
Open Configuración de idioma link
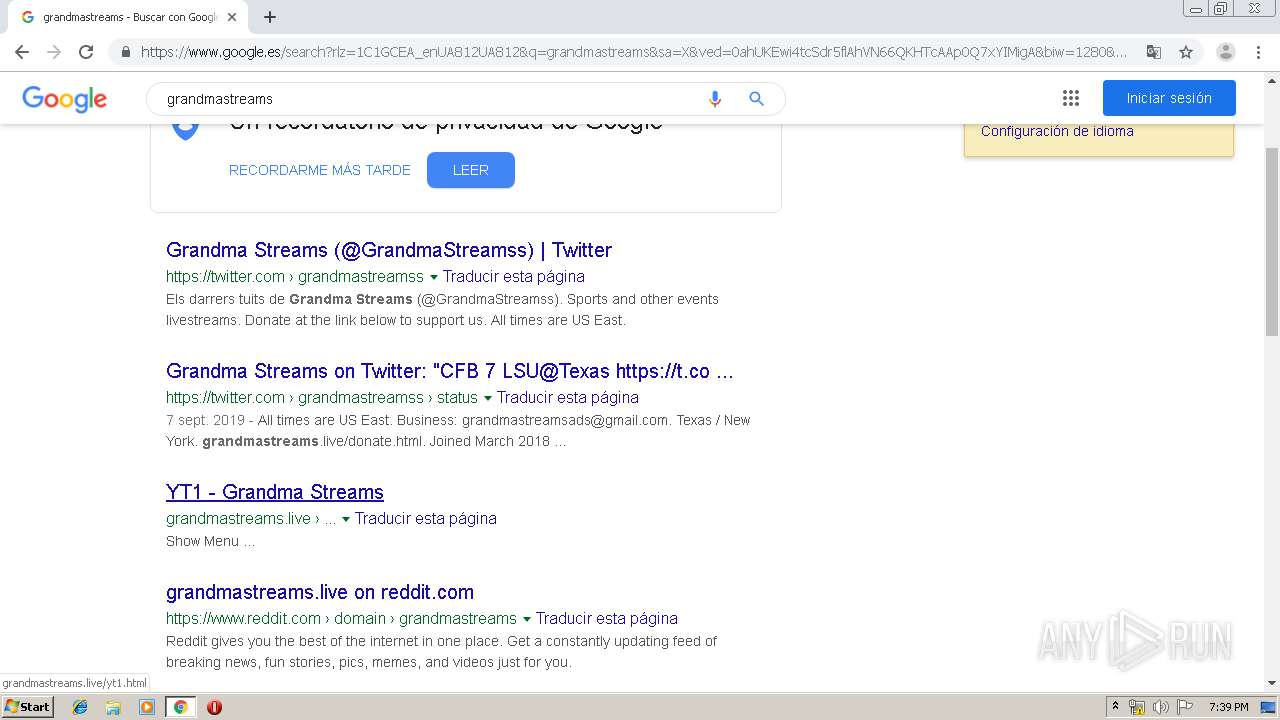1057,131
